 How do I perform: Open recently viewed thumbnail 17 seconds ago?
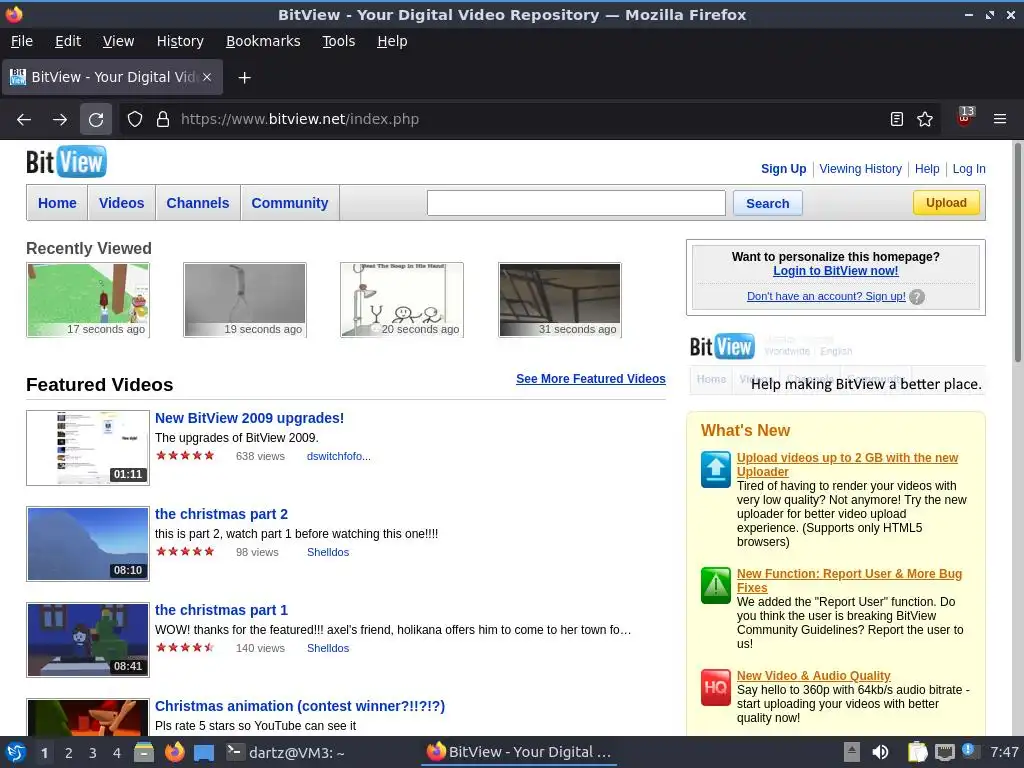88,300
